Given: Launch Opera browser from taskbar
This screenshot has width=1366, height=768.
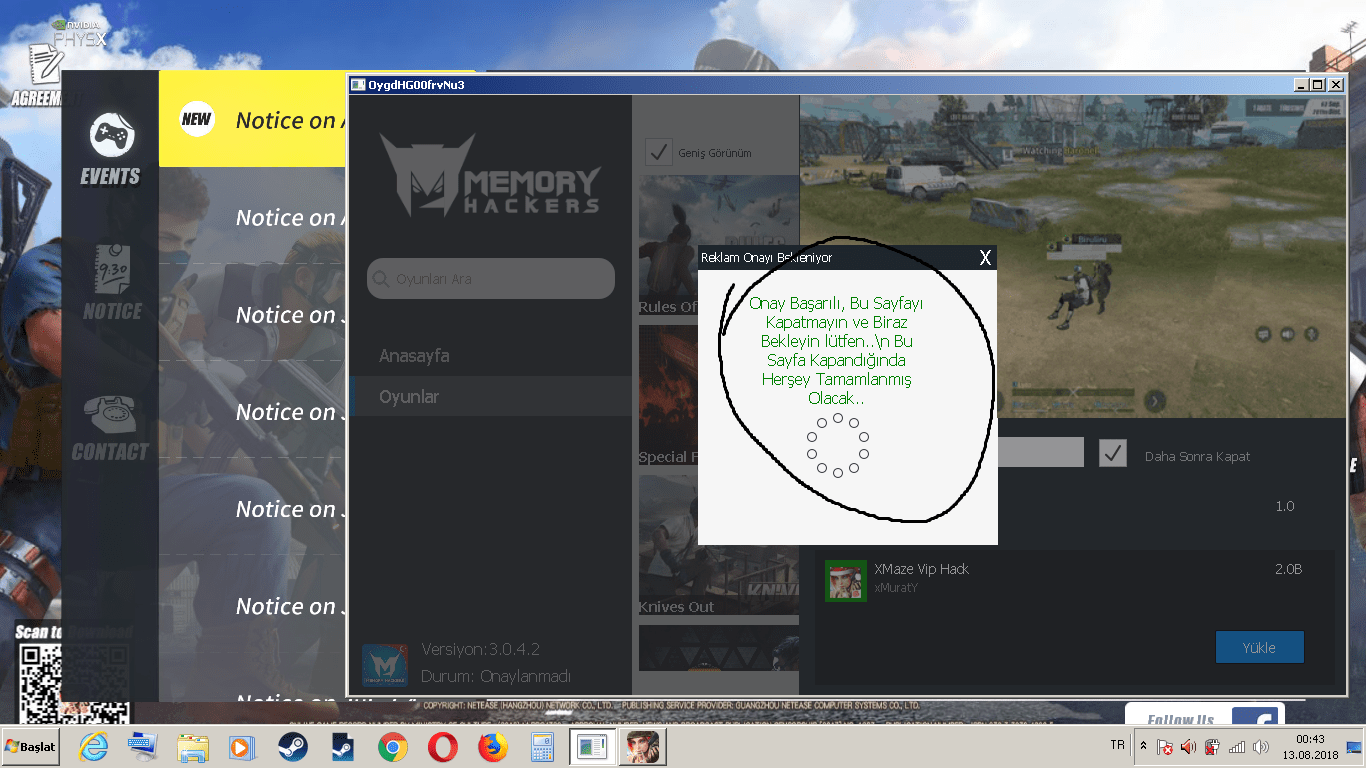Looking at the screenshot, I should tap(443, 747).
